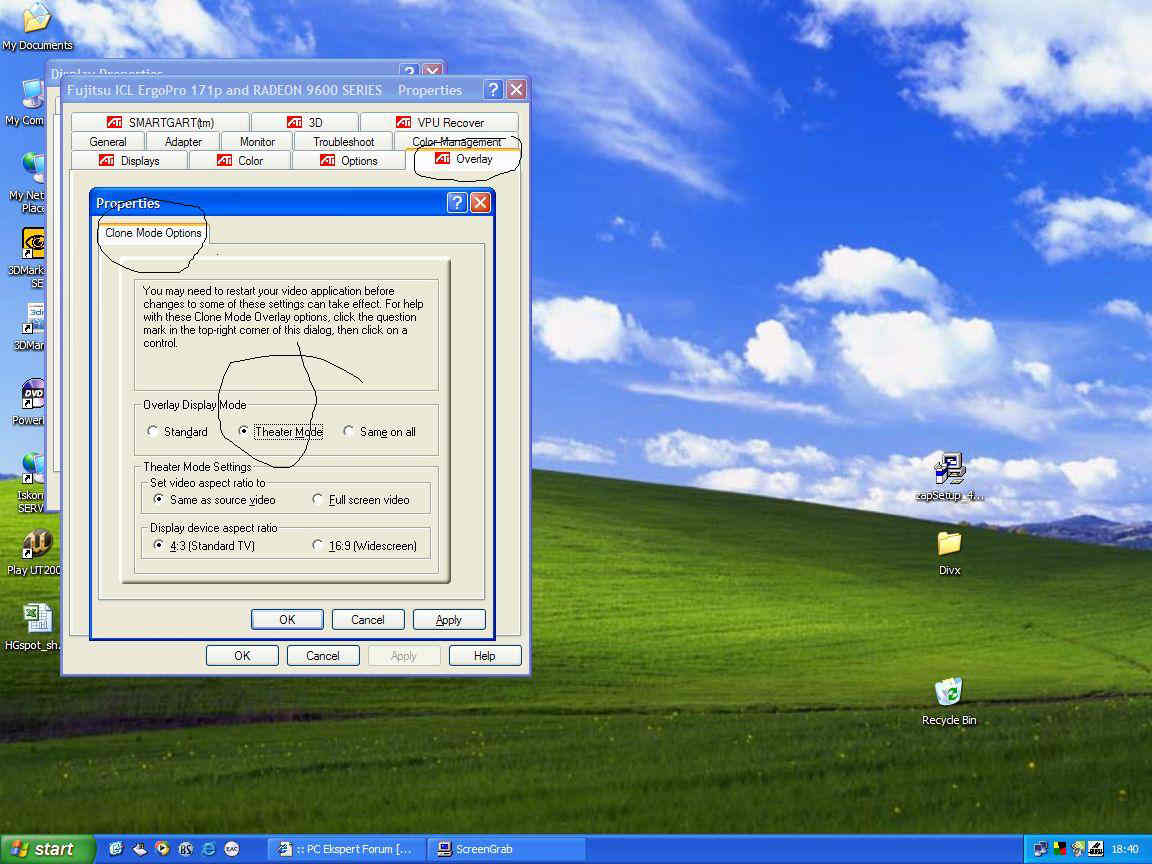Switch to the ATI 3D tab
This screenshot has width=1152, height=864.
pyautogui.click(x=305, y=123)
